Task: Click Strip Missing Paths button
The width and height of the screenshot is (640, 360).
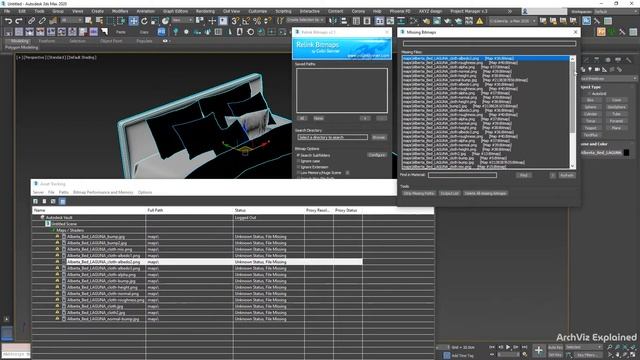Action: click(419, 193)
